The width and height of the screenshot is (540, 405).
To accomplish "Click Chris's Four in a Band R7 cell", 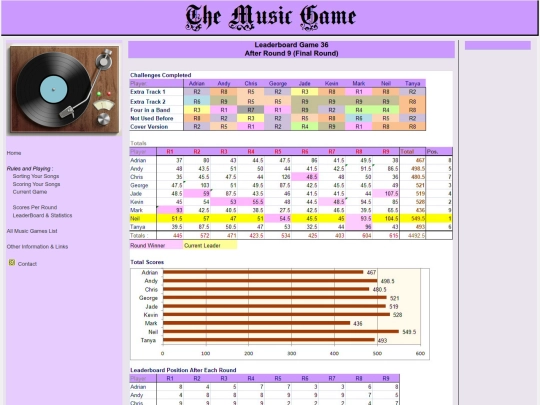I will pyautogui.click(x=251, y=110).
